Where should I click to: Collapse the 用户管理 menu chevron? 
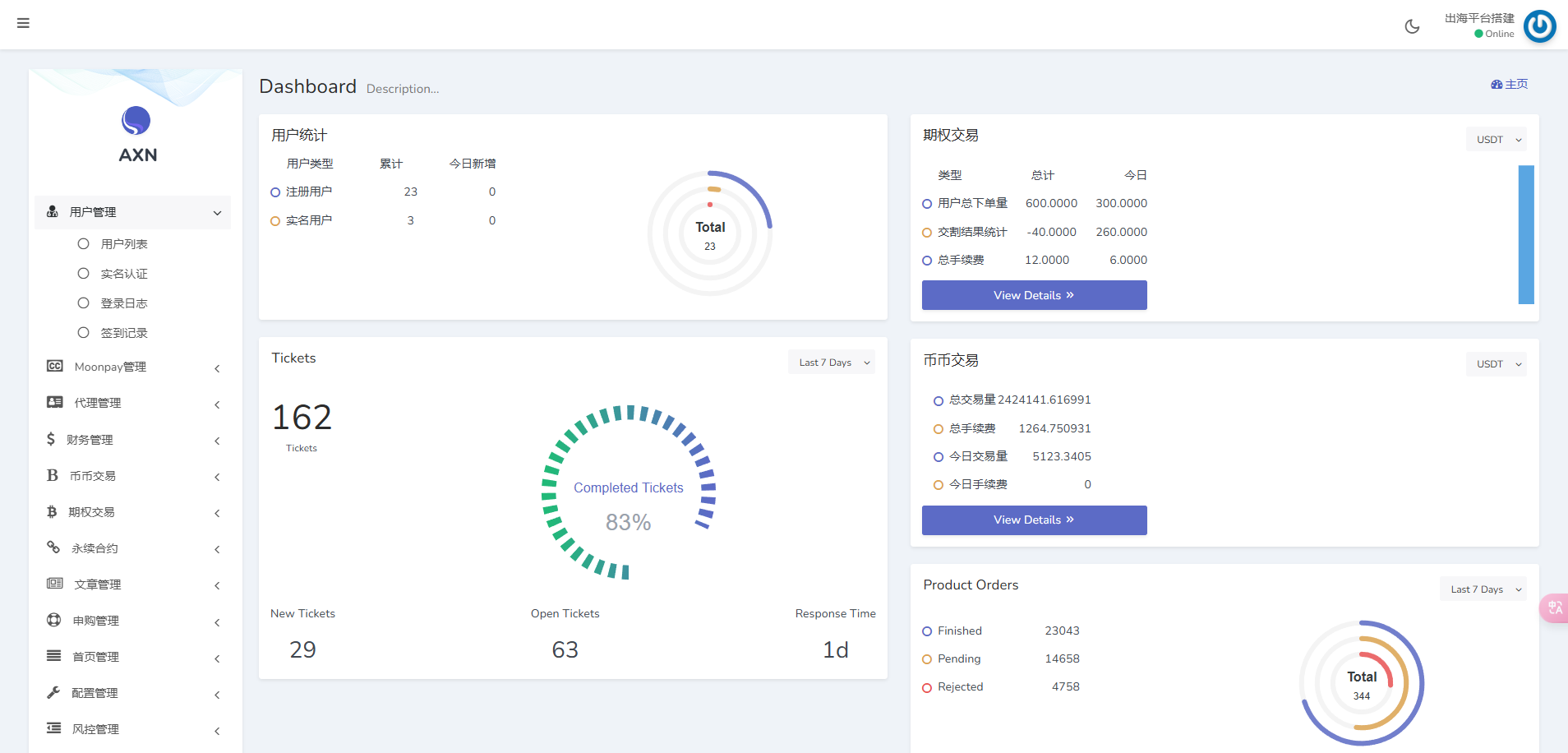217,213
